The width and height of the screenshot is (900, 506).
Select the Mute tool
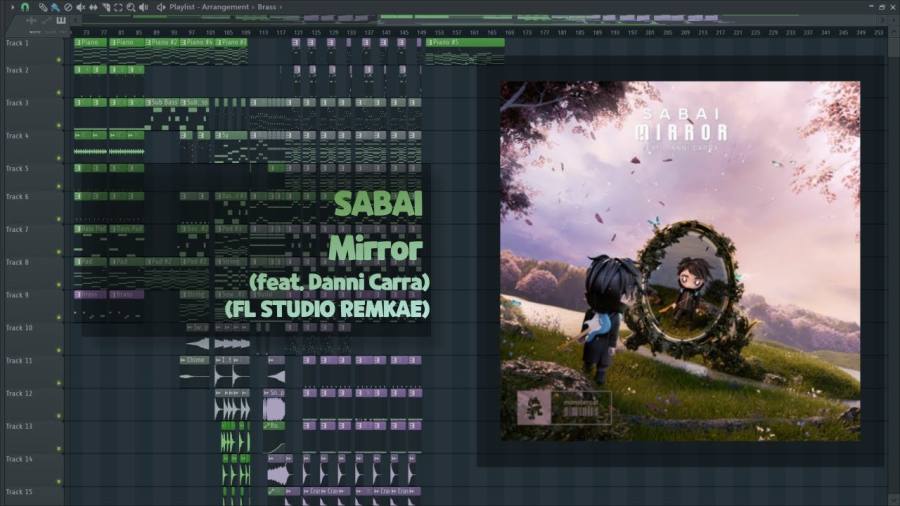(80, 7)
